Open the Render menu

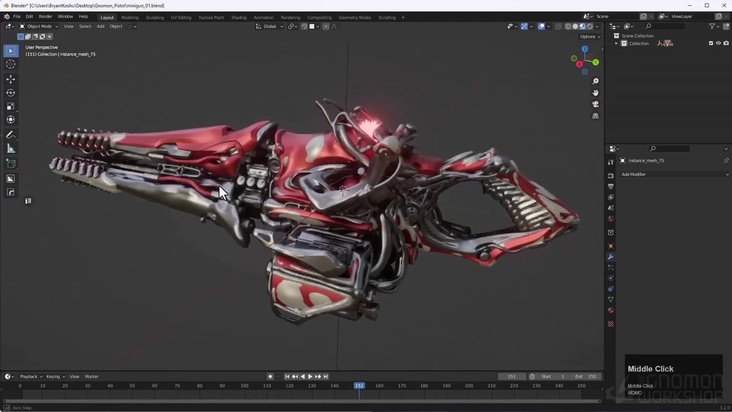pyautogui.click(x=45, y=16)
